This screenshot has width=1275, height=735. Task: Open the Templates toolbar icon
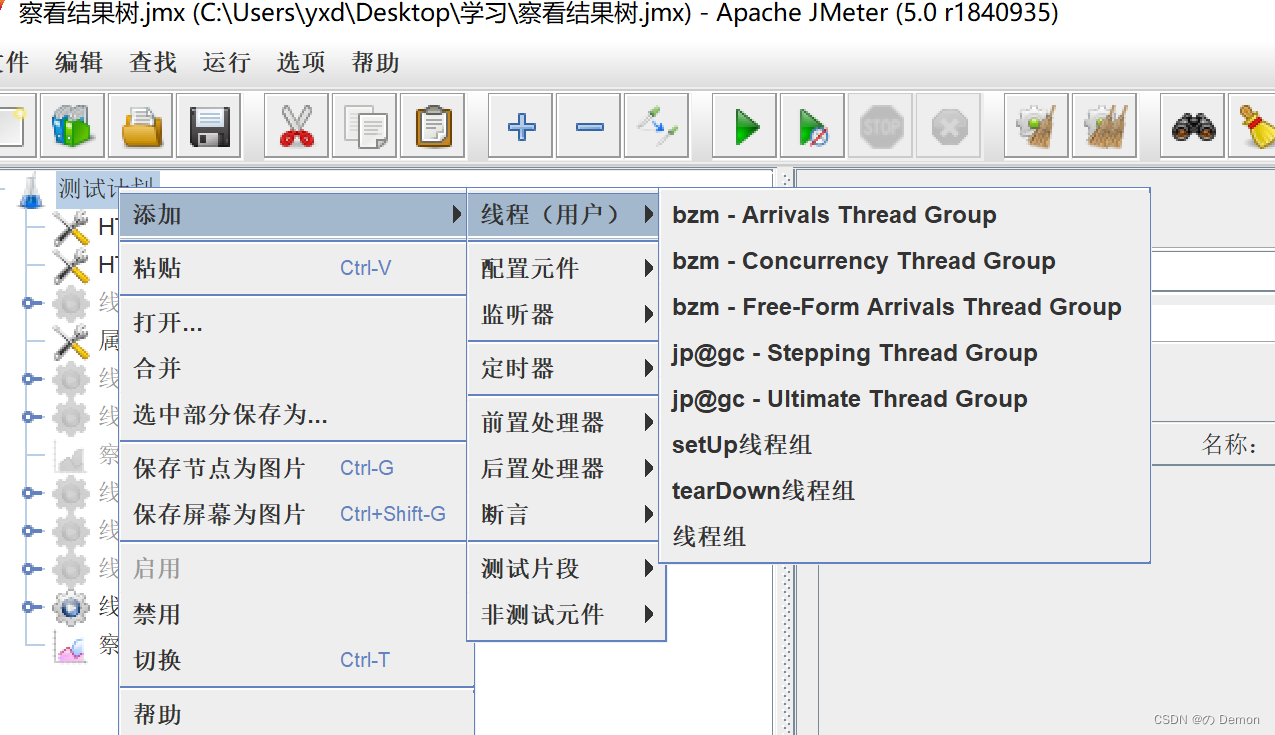point(72,126)
